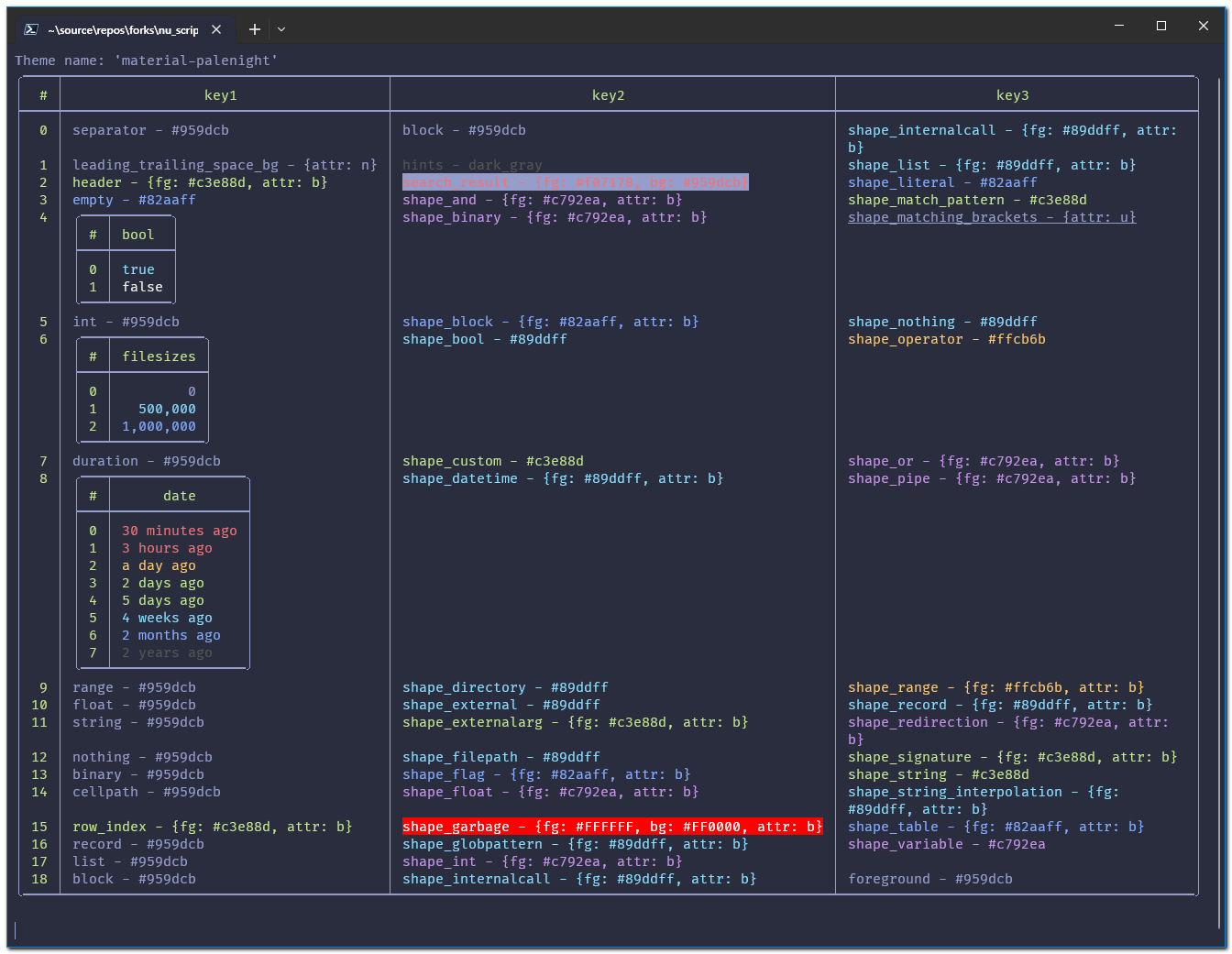This screenshot has height=954, width=1232.
Task: Minimize the terminal window
Action: pos(1119,26)
